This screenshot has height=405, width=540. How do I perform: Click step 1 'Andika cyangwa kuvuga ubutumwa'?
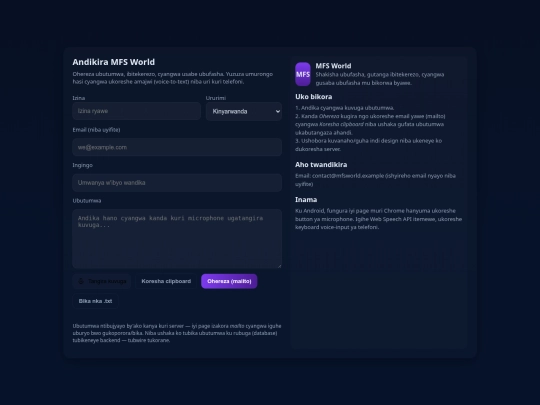[345, 108]
